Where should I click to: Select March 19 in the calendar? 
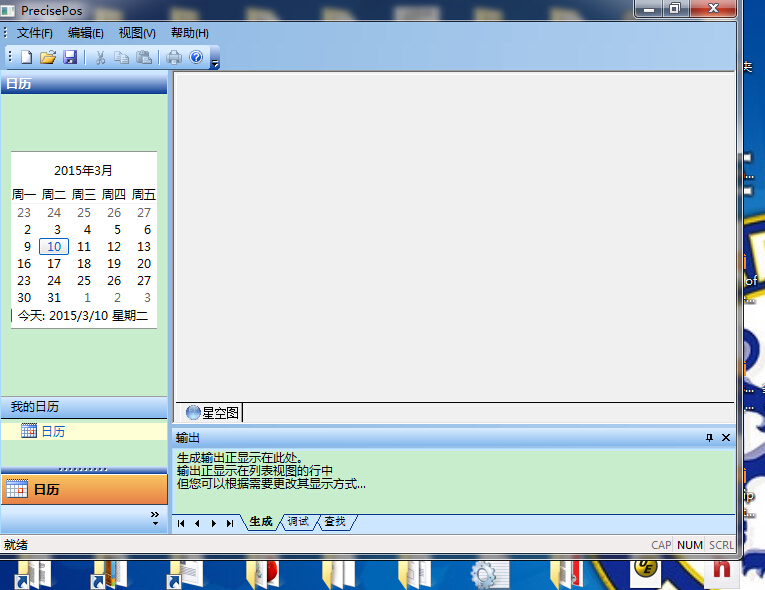click(x=114, y=264)
